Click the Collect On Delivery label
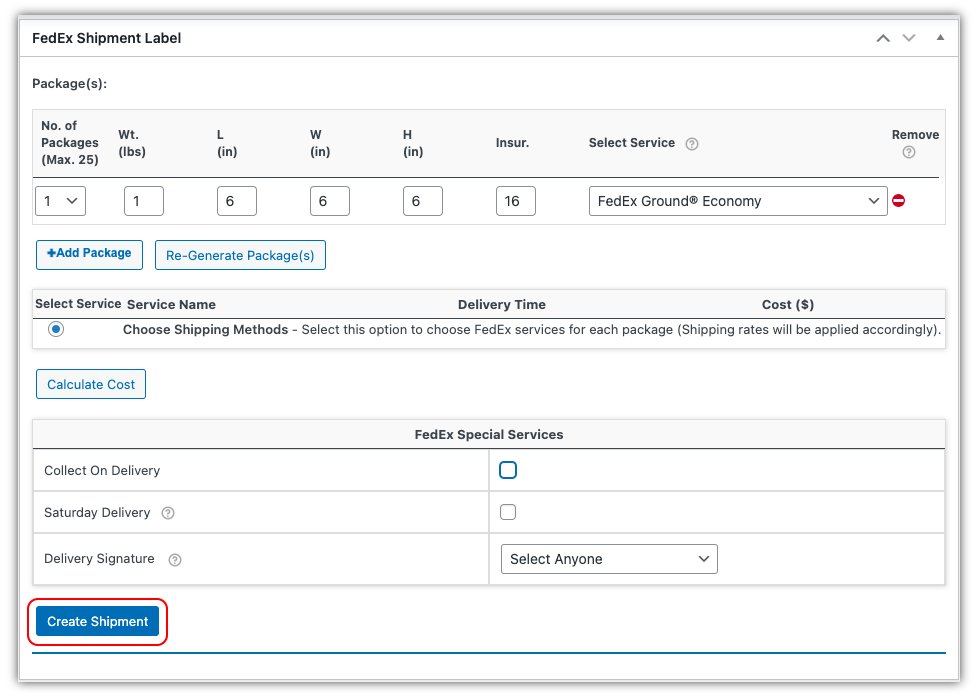Viewport: 976px width, 697px height. pyautogui.click(x=102, y=470)
